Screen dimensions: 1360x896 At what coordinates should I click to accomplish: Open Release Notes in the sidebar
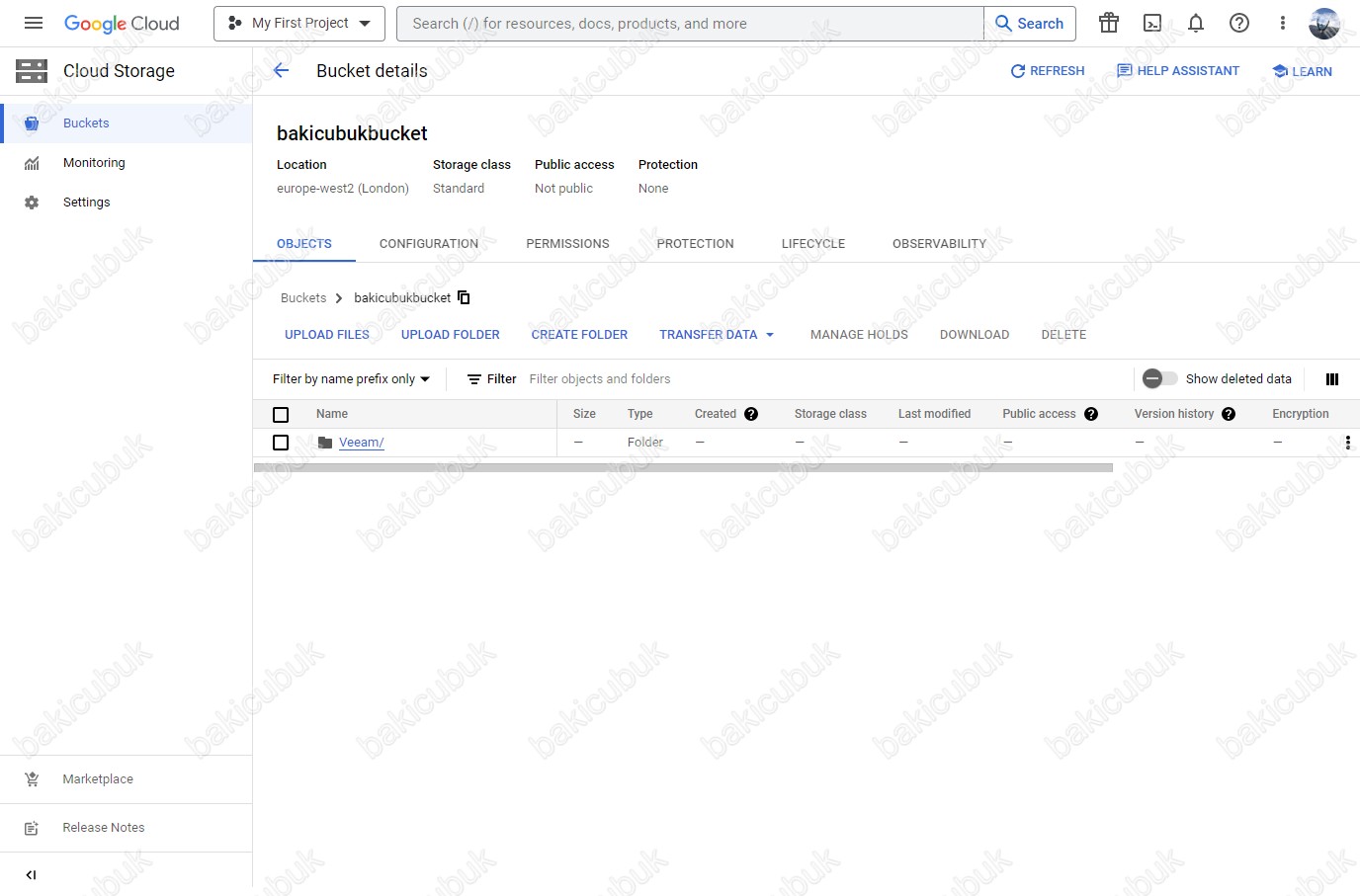coord(126,828)
